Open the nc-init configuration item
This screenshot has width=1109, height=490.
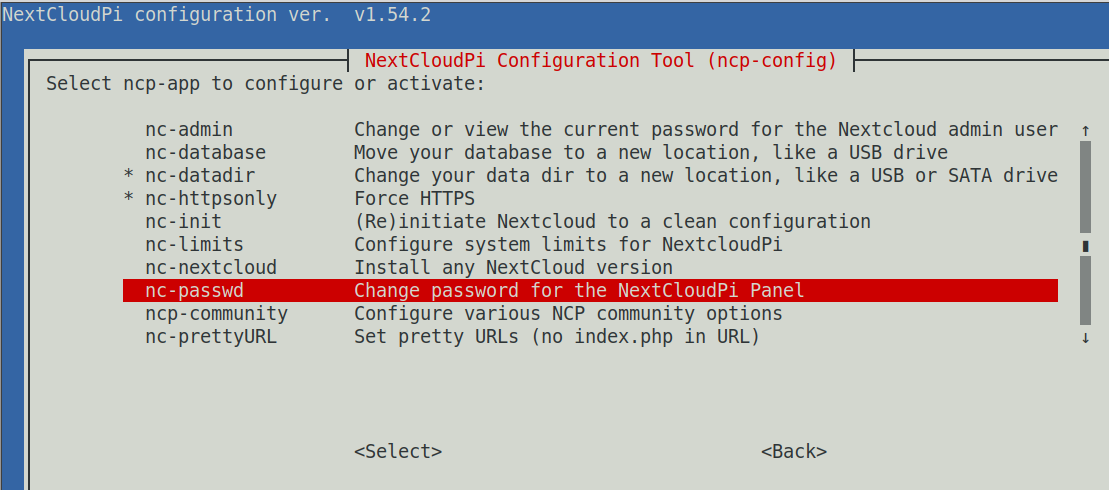pos(183,221)
